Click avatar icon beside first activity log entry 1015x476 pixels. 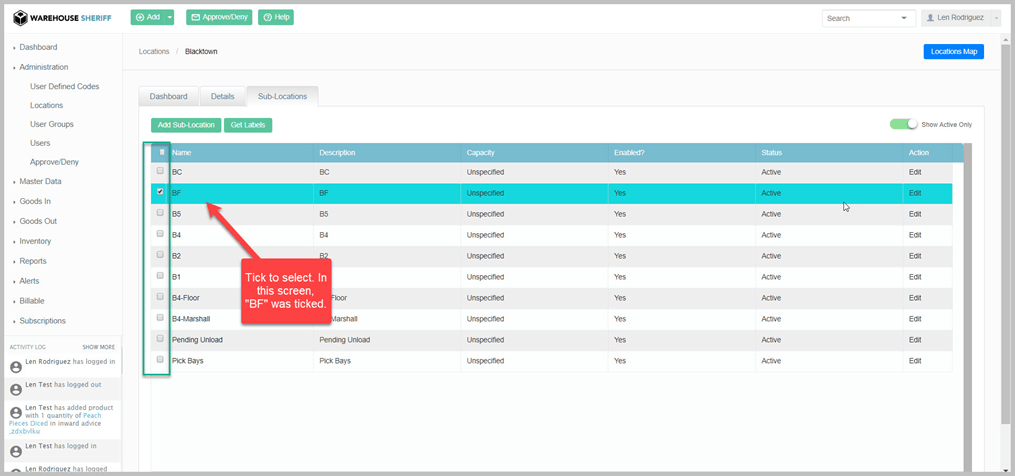click(15, 367)
